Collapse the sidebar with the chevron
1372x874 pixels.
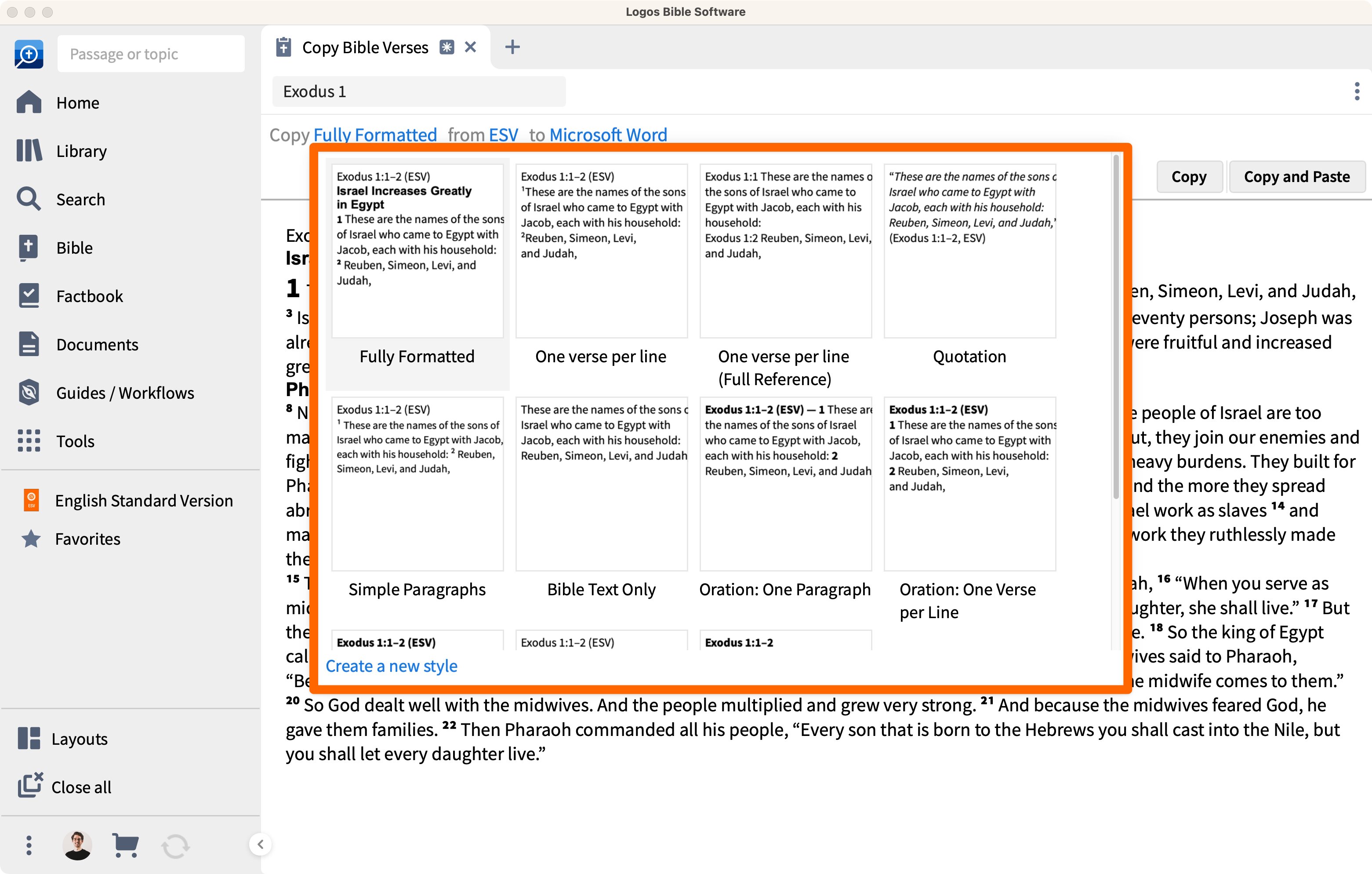(261, 845)
